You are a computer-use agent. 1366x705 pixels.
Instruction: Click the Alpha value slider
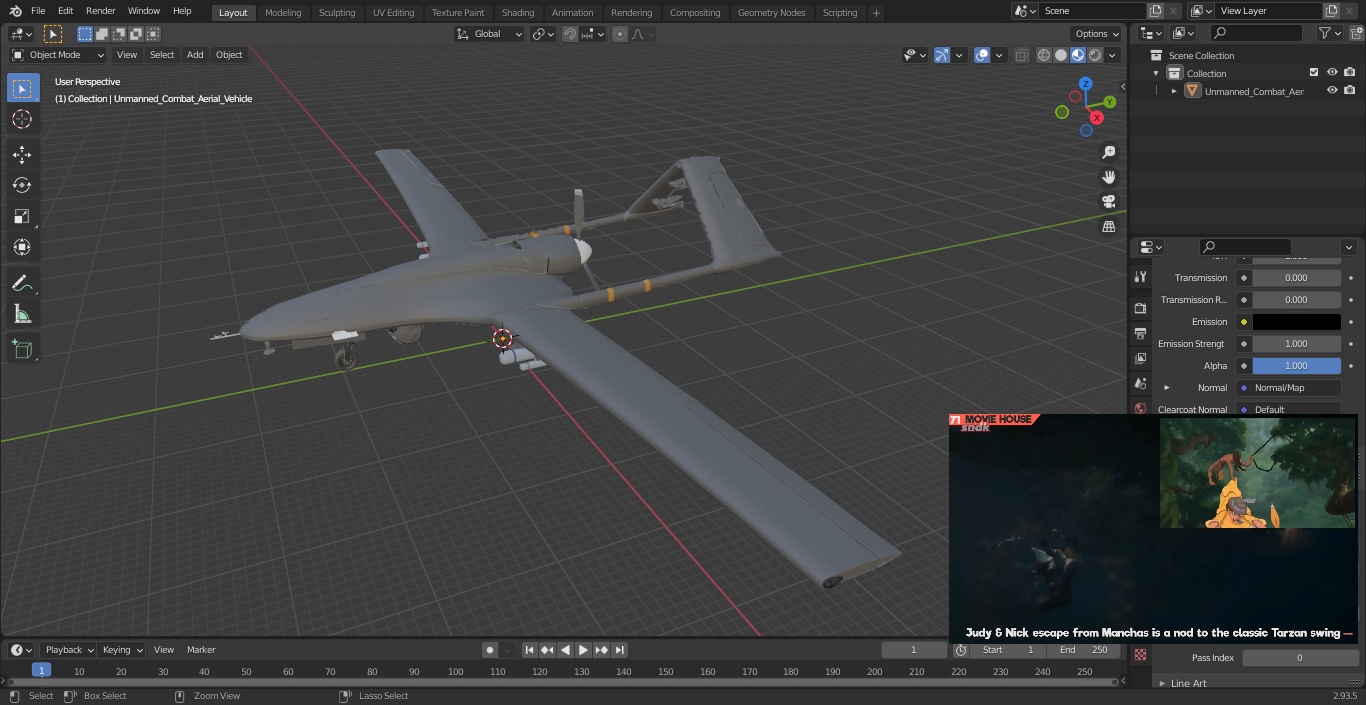(x=1296, y=366)
